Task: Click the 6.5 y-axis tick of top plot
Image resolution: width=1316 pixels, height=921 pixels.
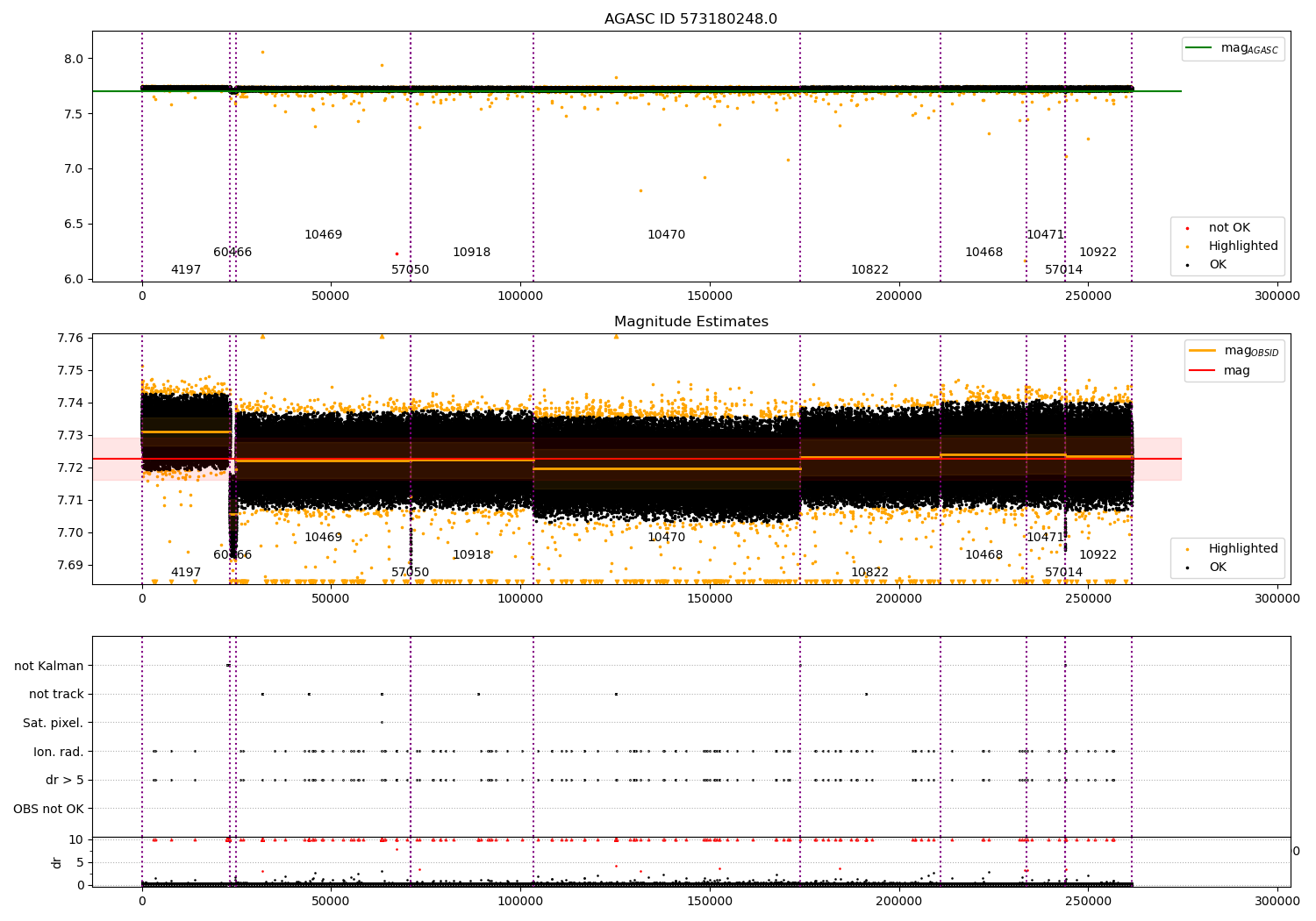Action: pos(73,224)
